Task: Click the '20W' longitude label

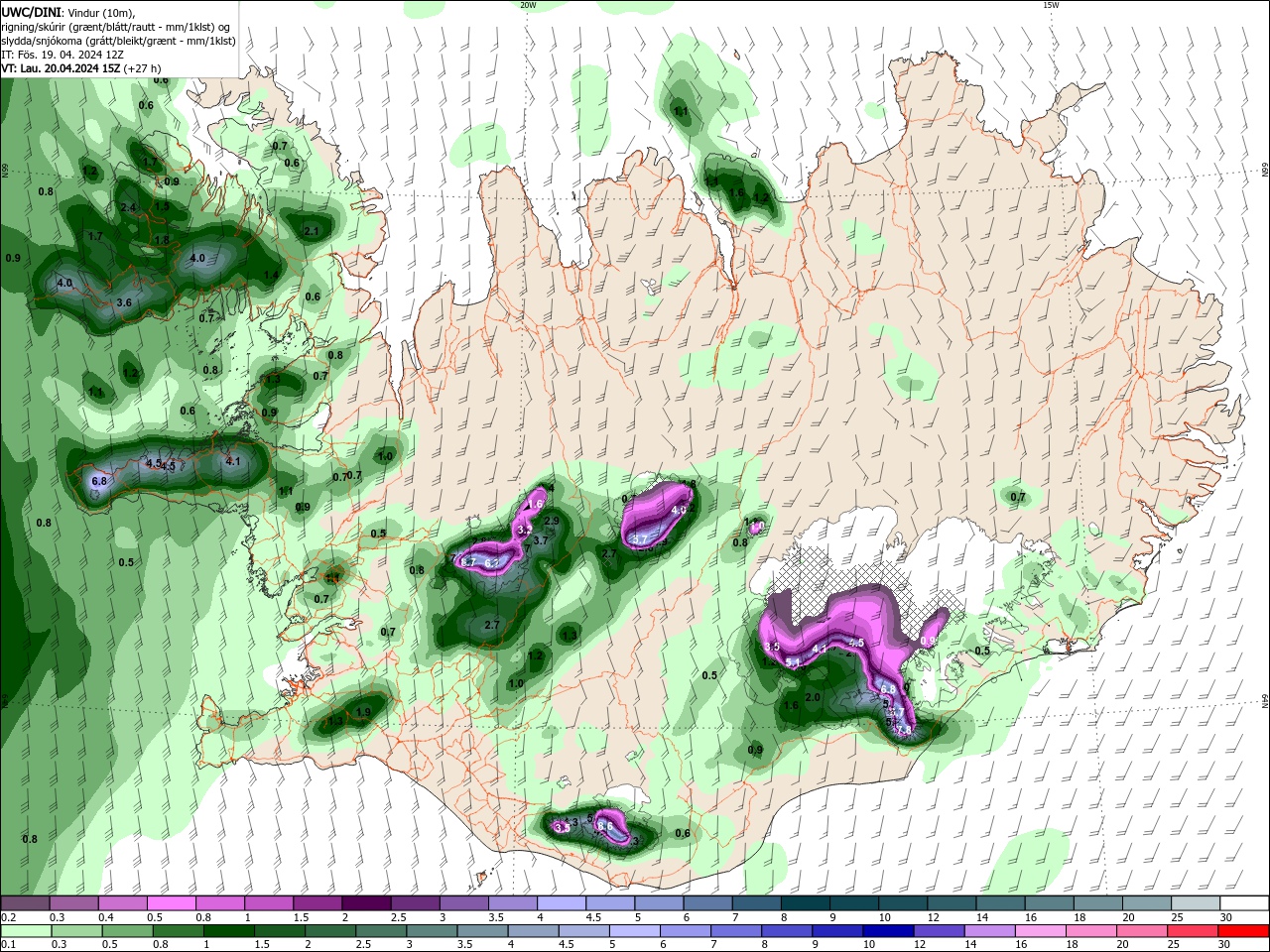Action: pos(528,5)
